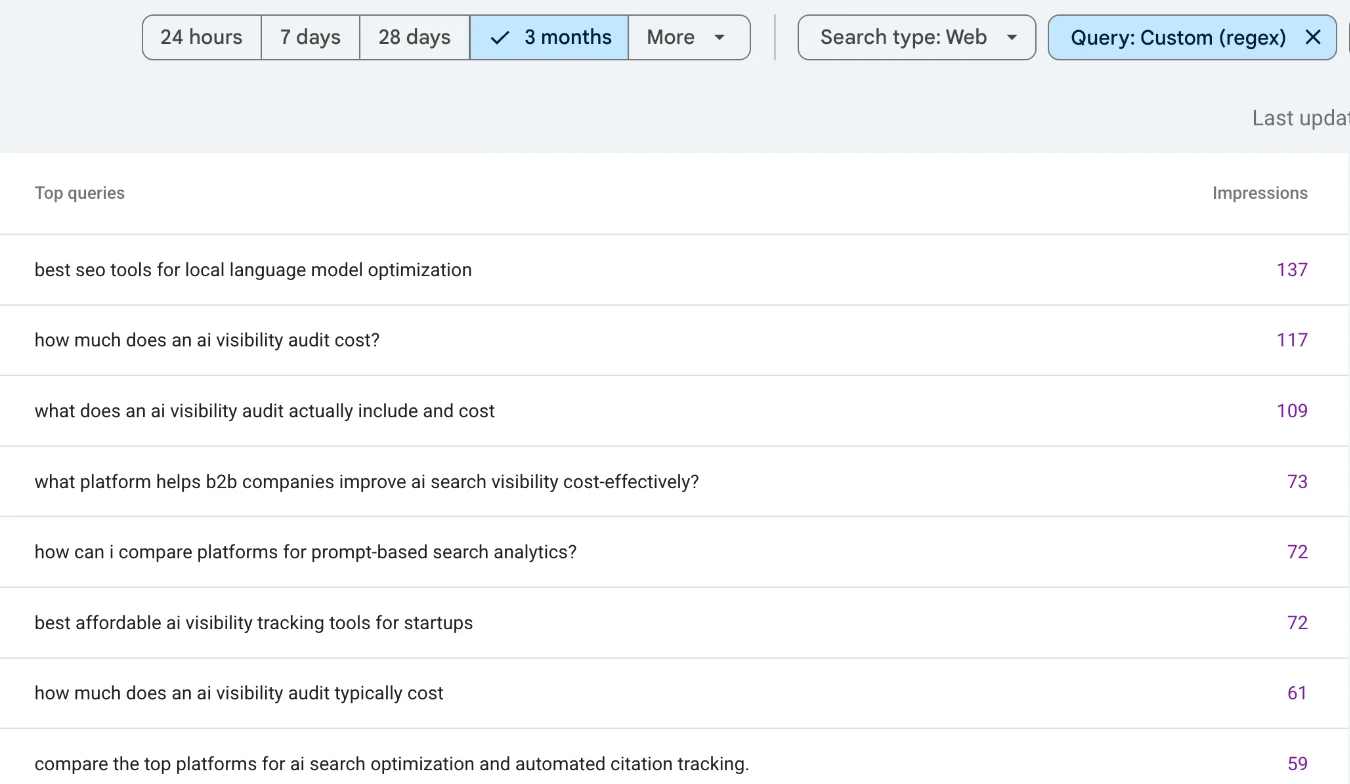Open query 'best seo tools for local language model optimization'
The width and height of the screenshot is (1350, 784).
[253, 270]
